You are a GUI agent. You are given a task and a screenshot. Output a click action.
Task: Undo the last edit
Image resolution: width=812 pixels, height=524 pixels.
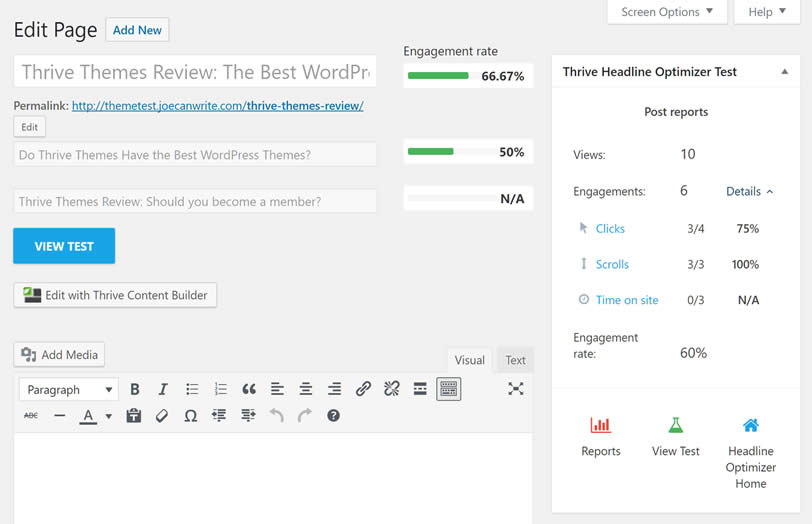[x=277, y=415]
